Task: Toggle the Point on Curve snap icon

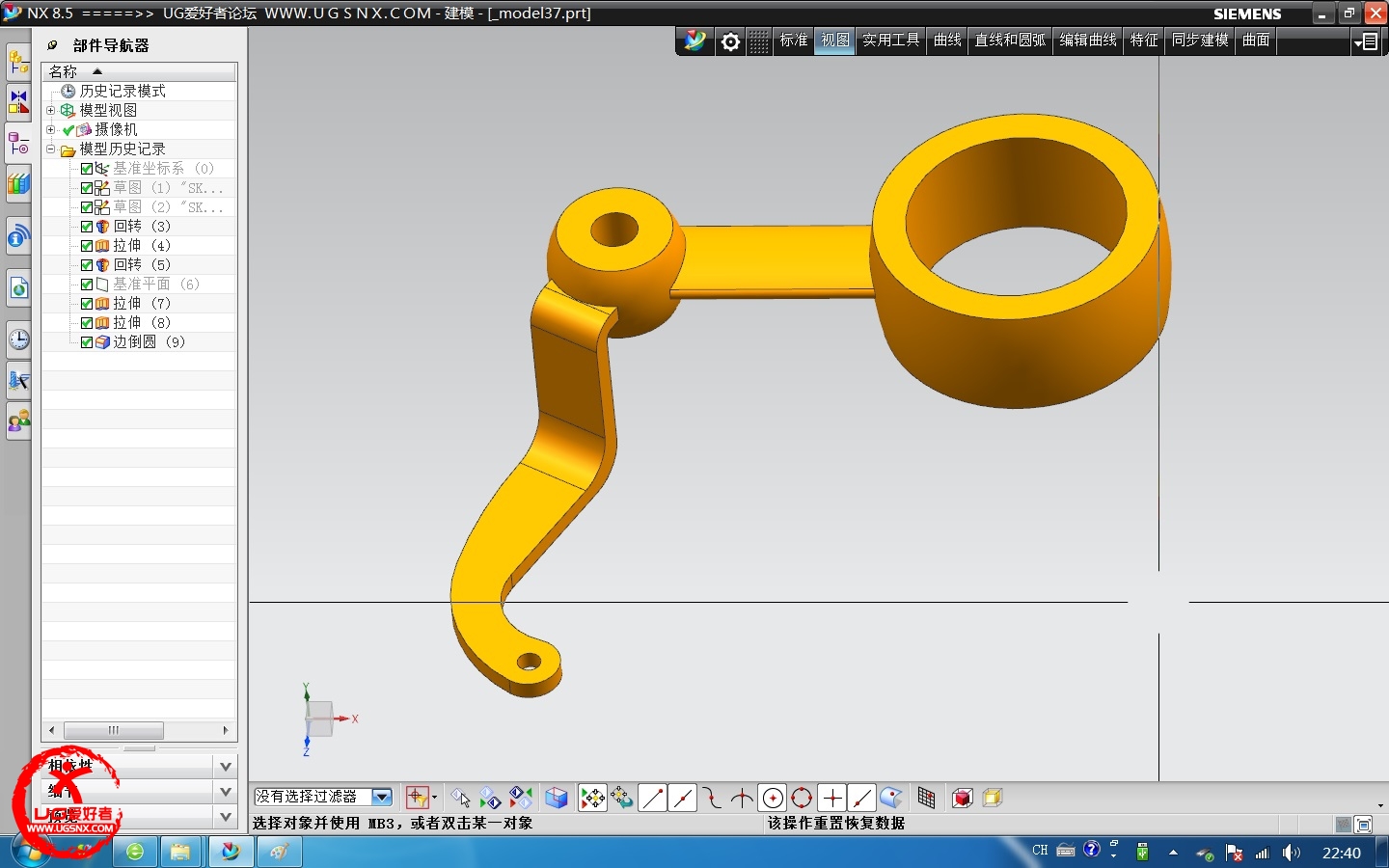Action: [x=862, y=798]
